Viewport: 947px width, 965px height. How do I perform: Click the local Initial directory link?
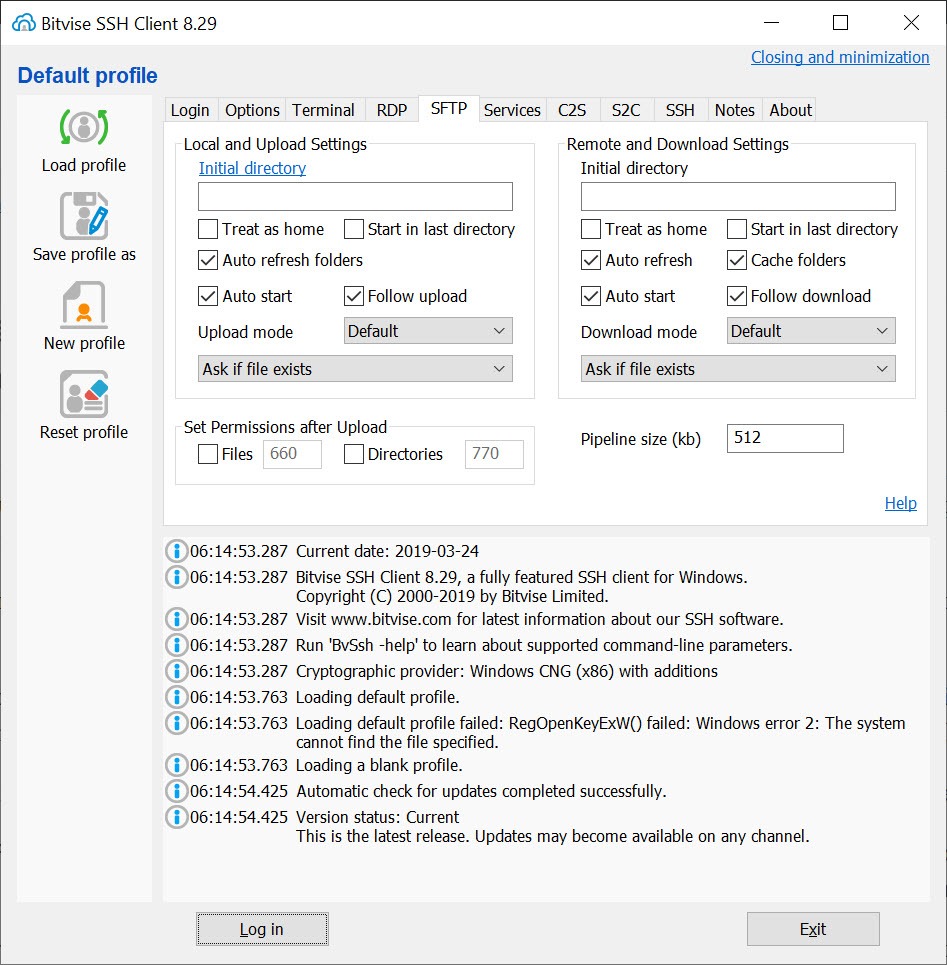click(252, 168)
